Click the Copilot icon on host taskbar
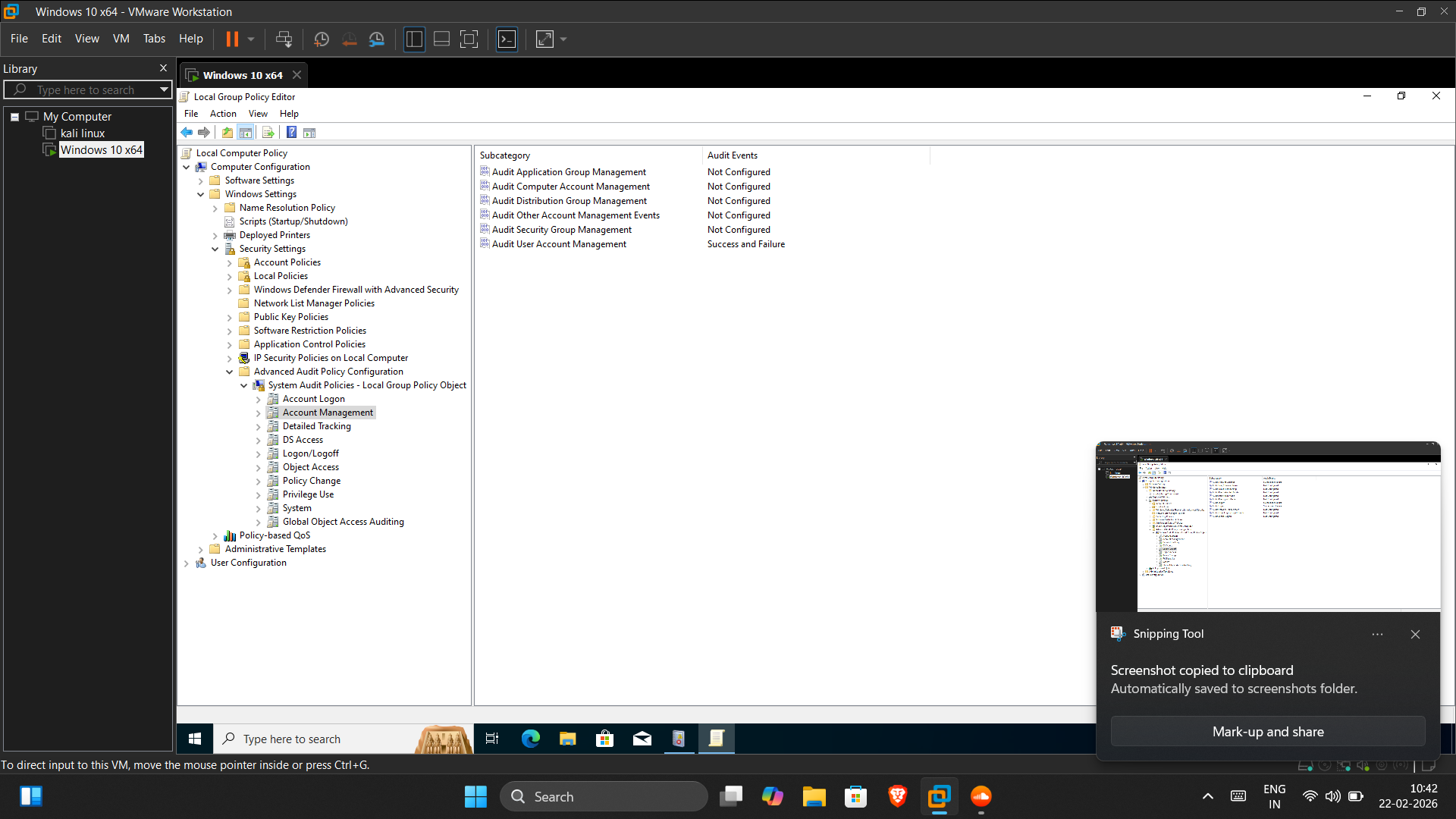This screenshot has height=819, width=1456. 773,796
